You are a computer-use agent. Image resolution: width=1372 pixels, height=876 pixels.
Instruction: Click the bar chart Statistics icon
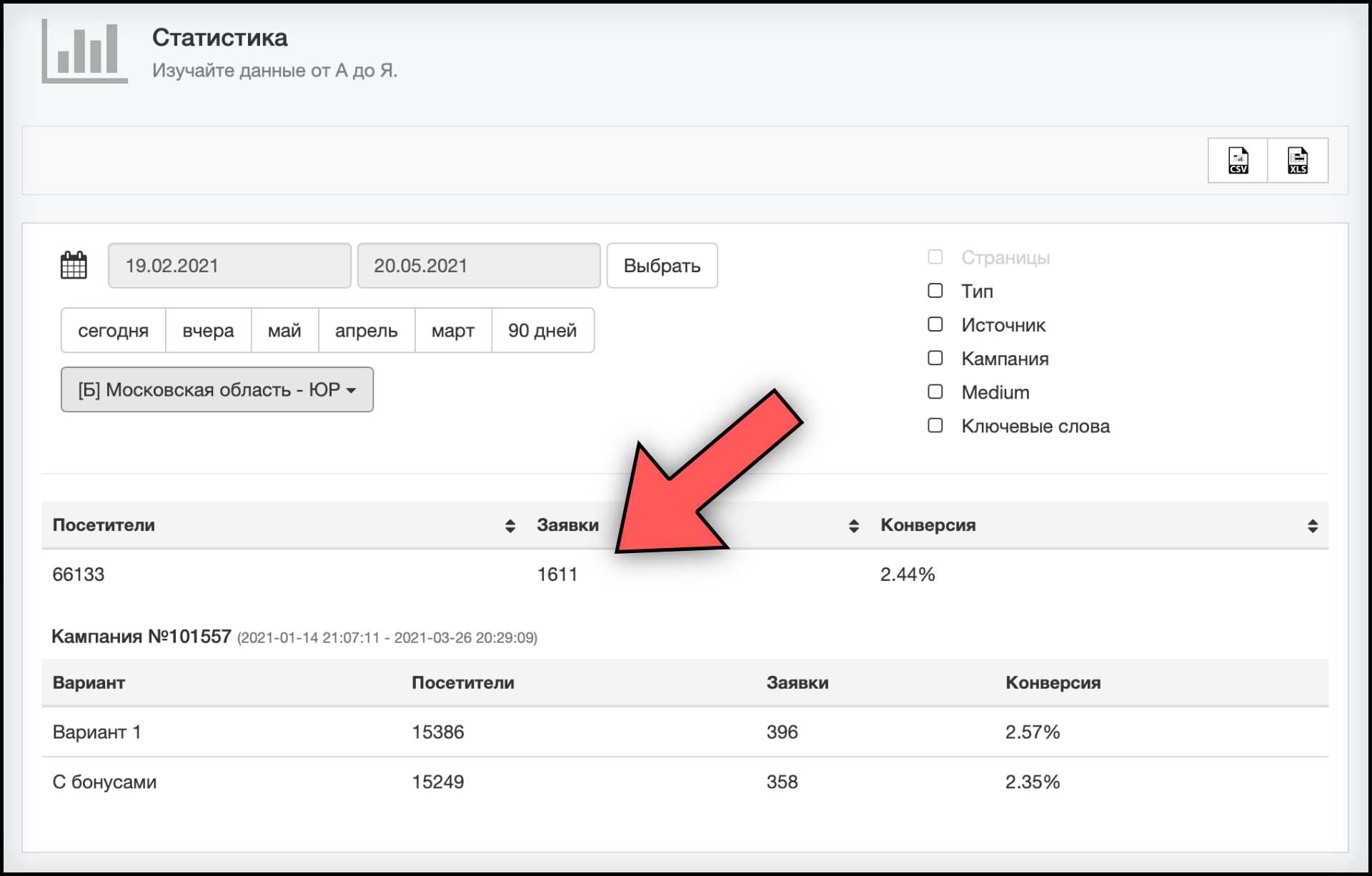point(85,51)
